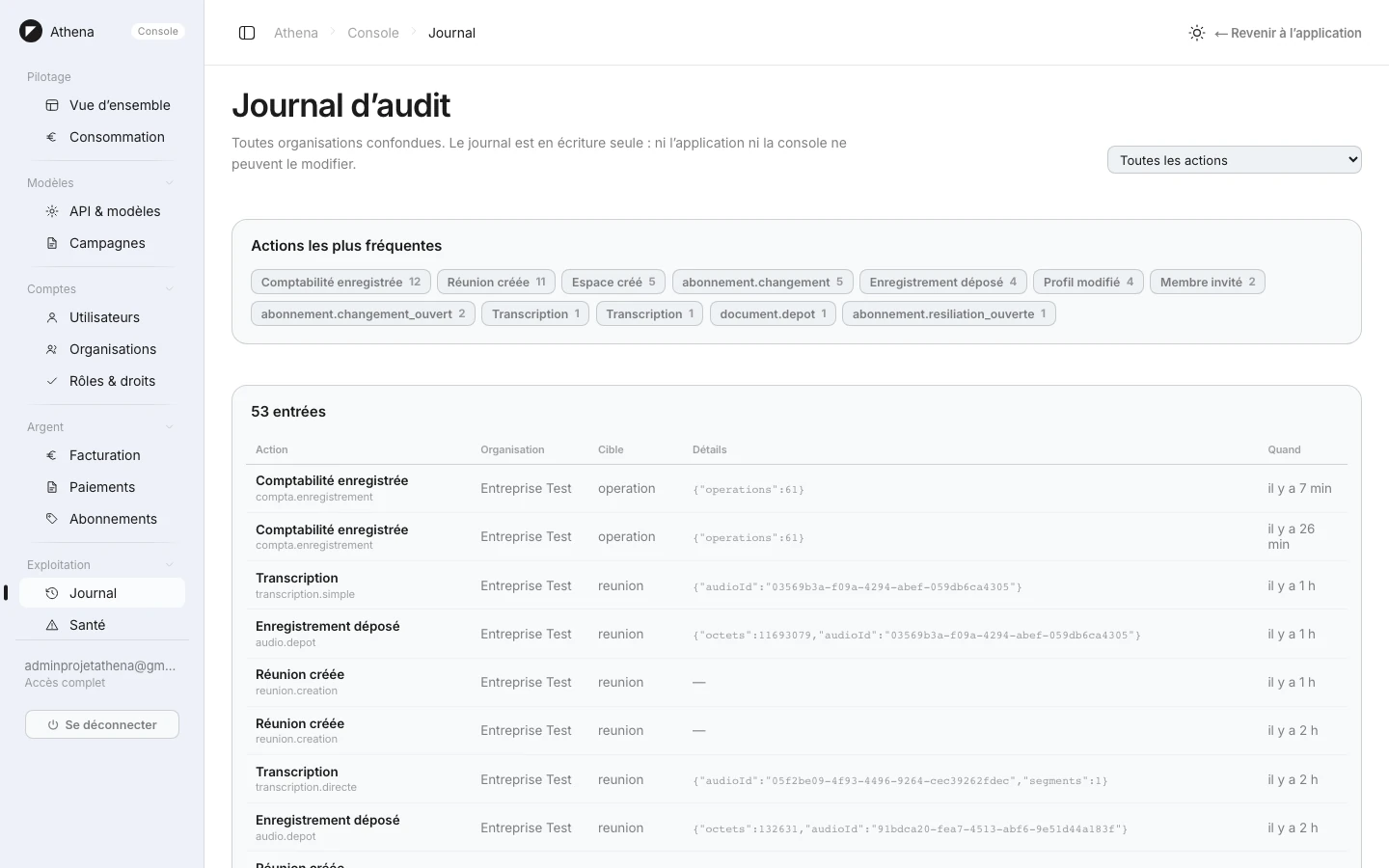This screenshot has width=1389, height=868.
Task: Click the API & modèles icon
Action: (52, 211)
